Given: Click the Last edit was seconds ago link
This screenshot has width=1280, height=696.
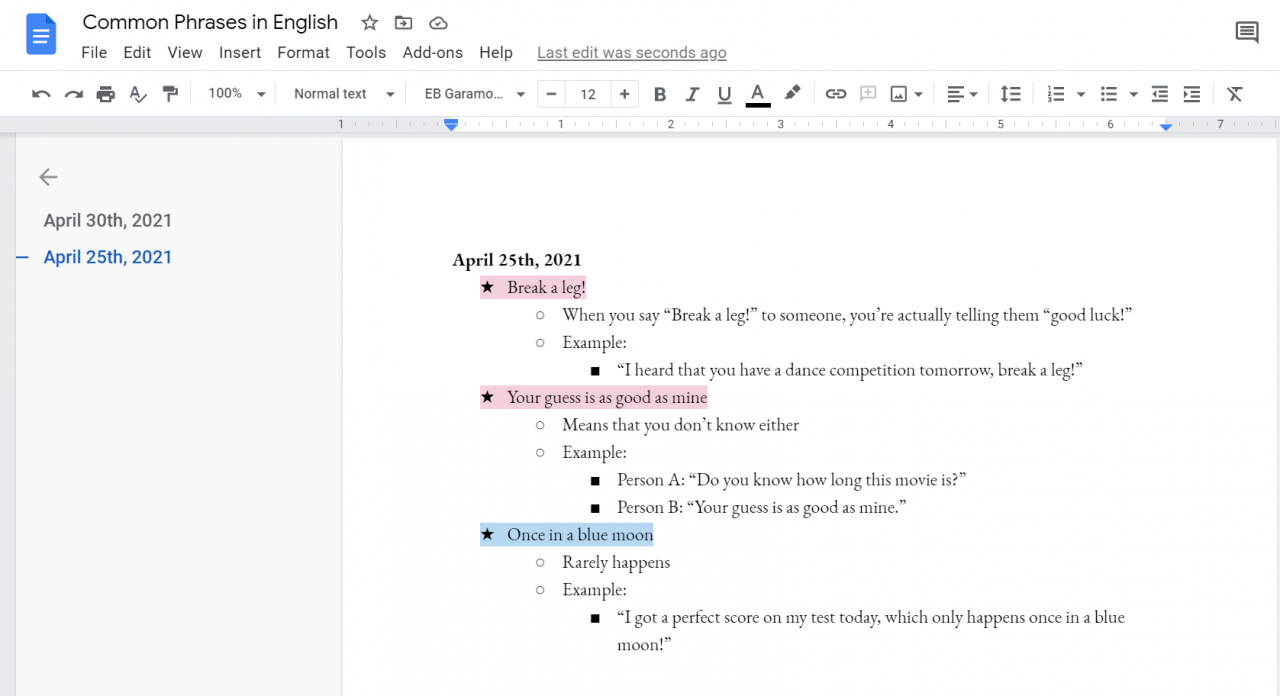Looking at the screenshot, I should coord(631,53).
